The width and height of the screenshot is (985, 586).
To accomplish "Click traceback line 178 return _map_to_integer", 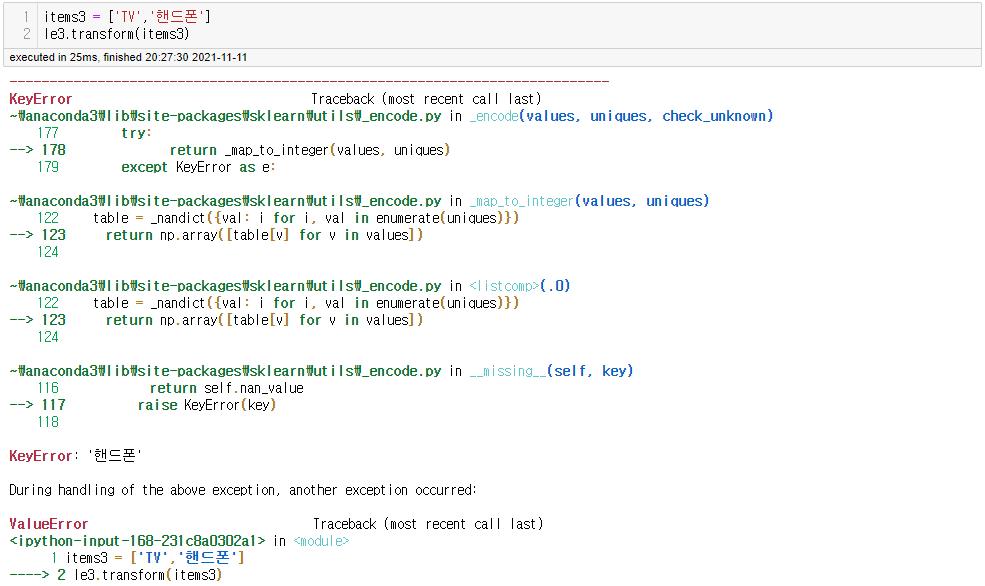I will [x=230, y=150].
